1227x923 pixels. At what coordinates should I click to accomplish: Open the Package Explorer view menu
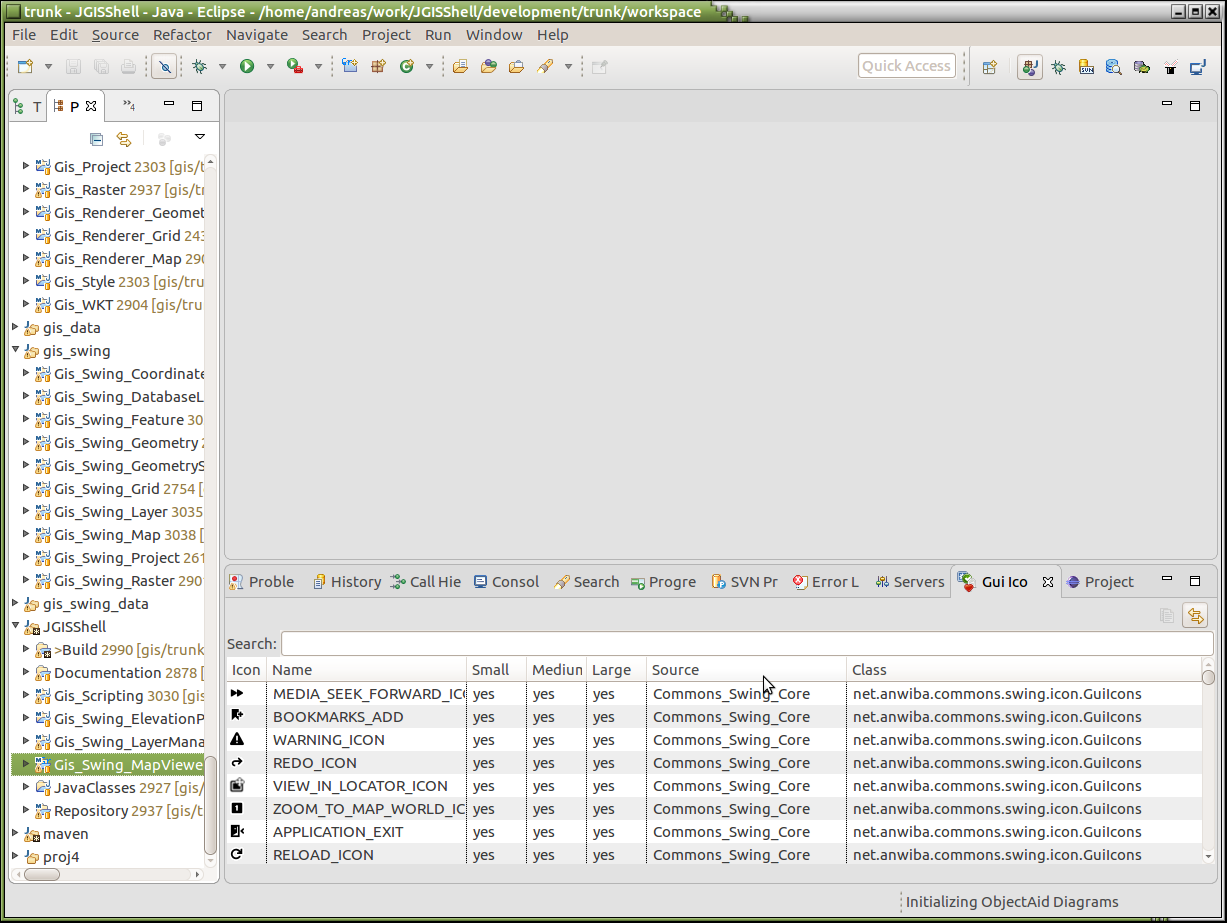coord(199,138)
